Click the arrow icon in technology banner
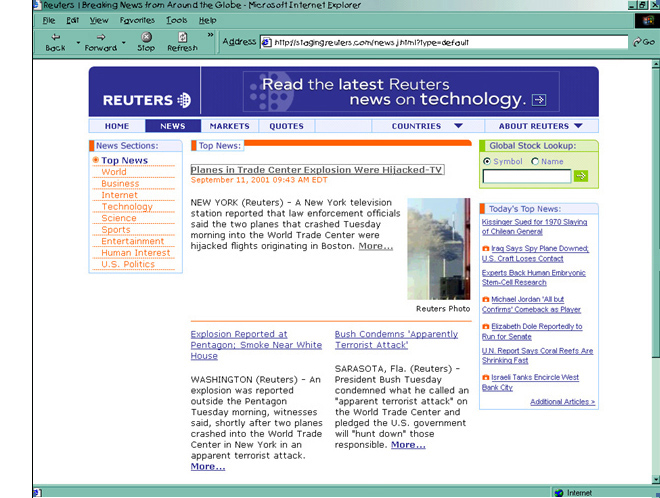 pos(539,100)
